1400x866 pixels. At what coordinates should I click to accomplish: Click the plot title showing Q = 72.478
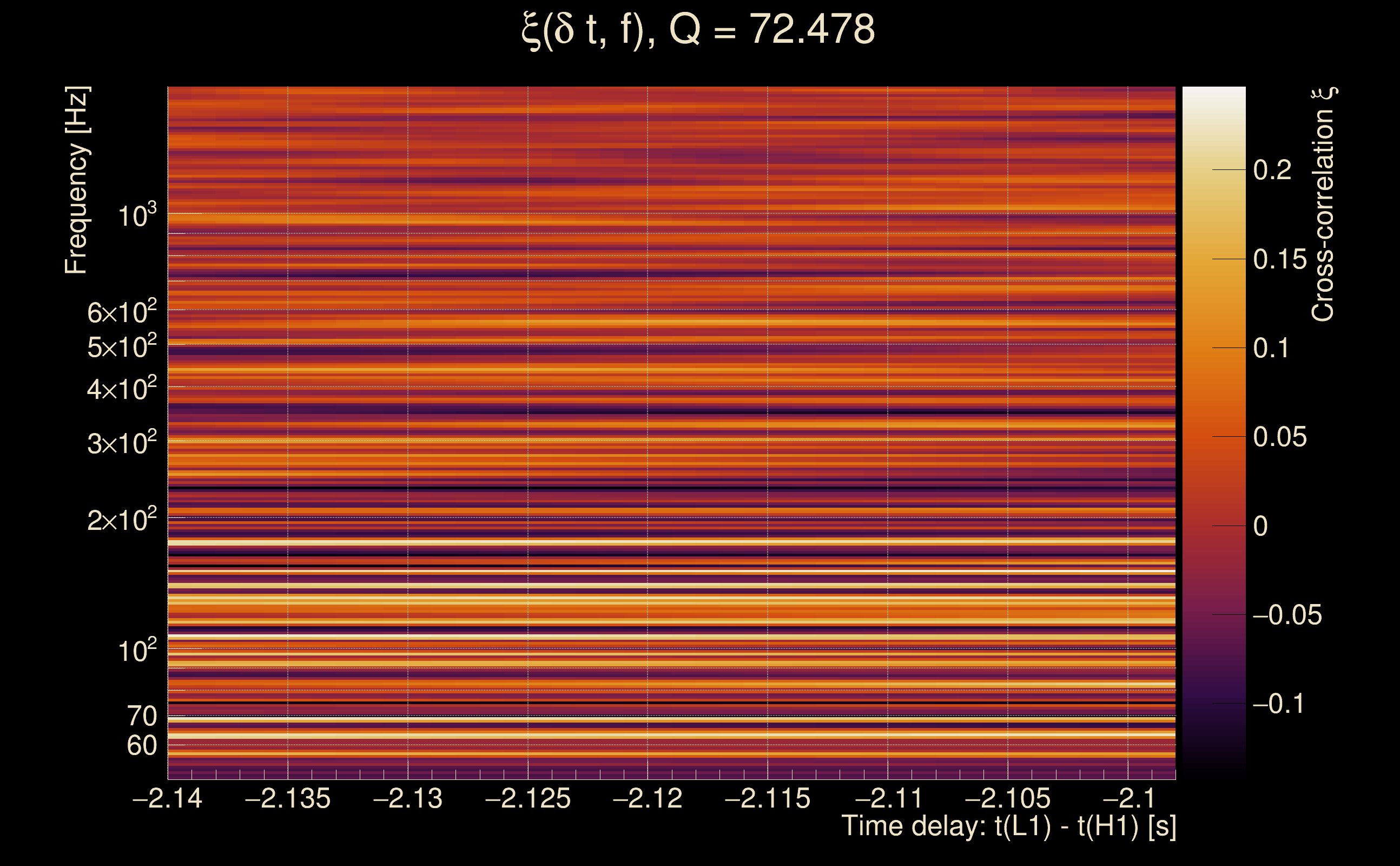point(698,30)
